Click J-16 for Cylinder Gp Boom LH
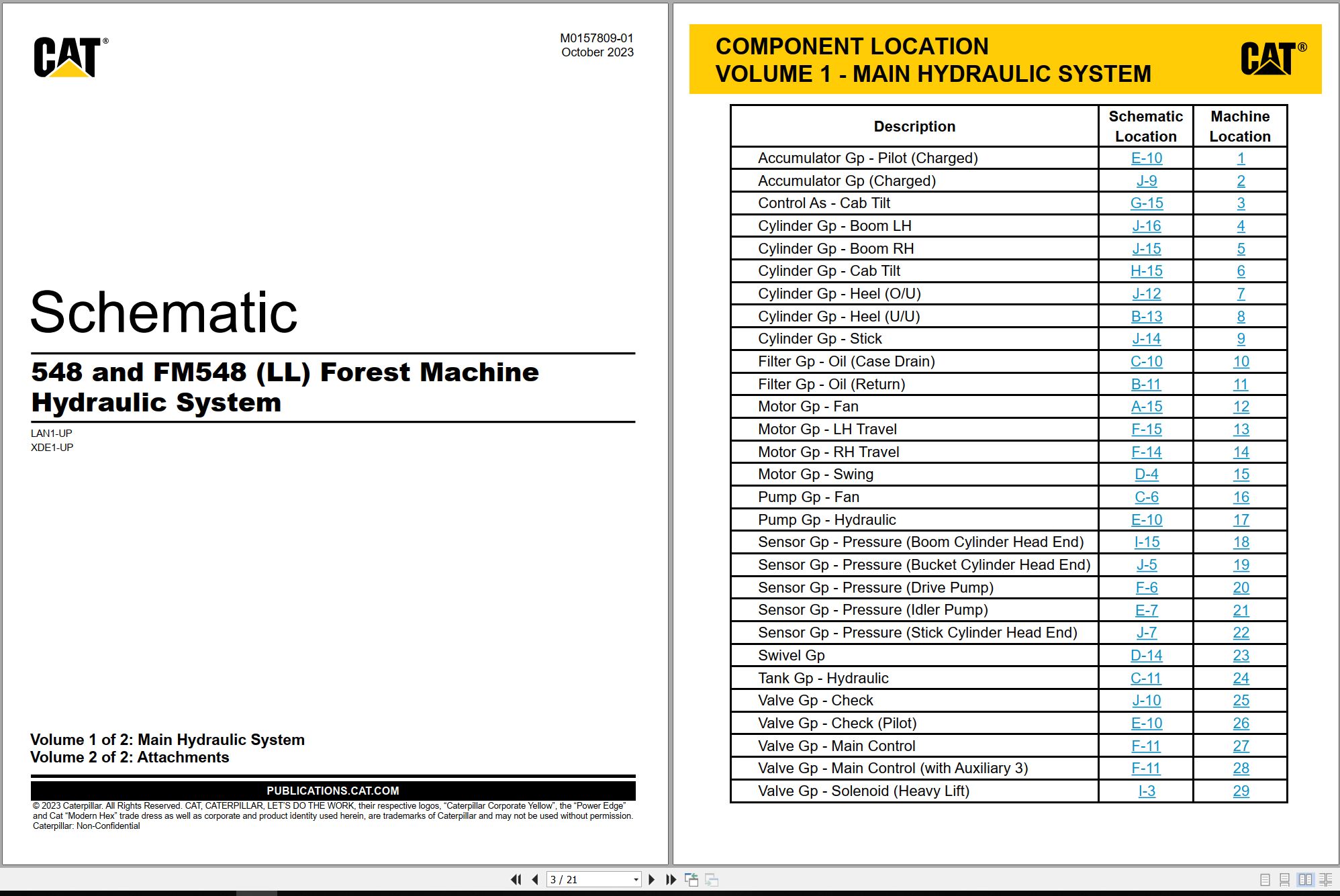This screenshot has height=896, width=1340. point(1146,226)
